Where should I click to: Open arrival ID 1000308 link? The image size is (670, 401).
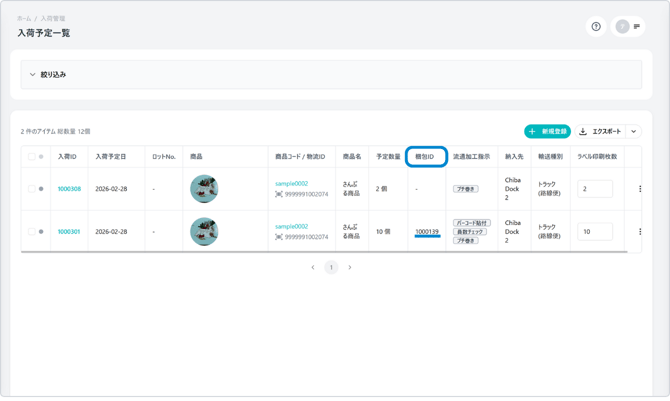click(x=69, y=189)
